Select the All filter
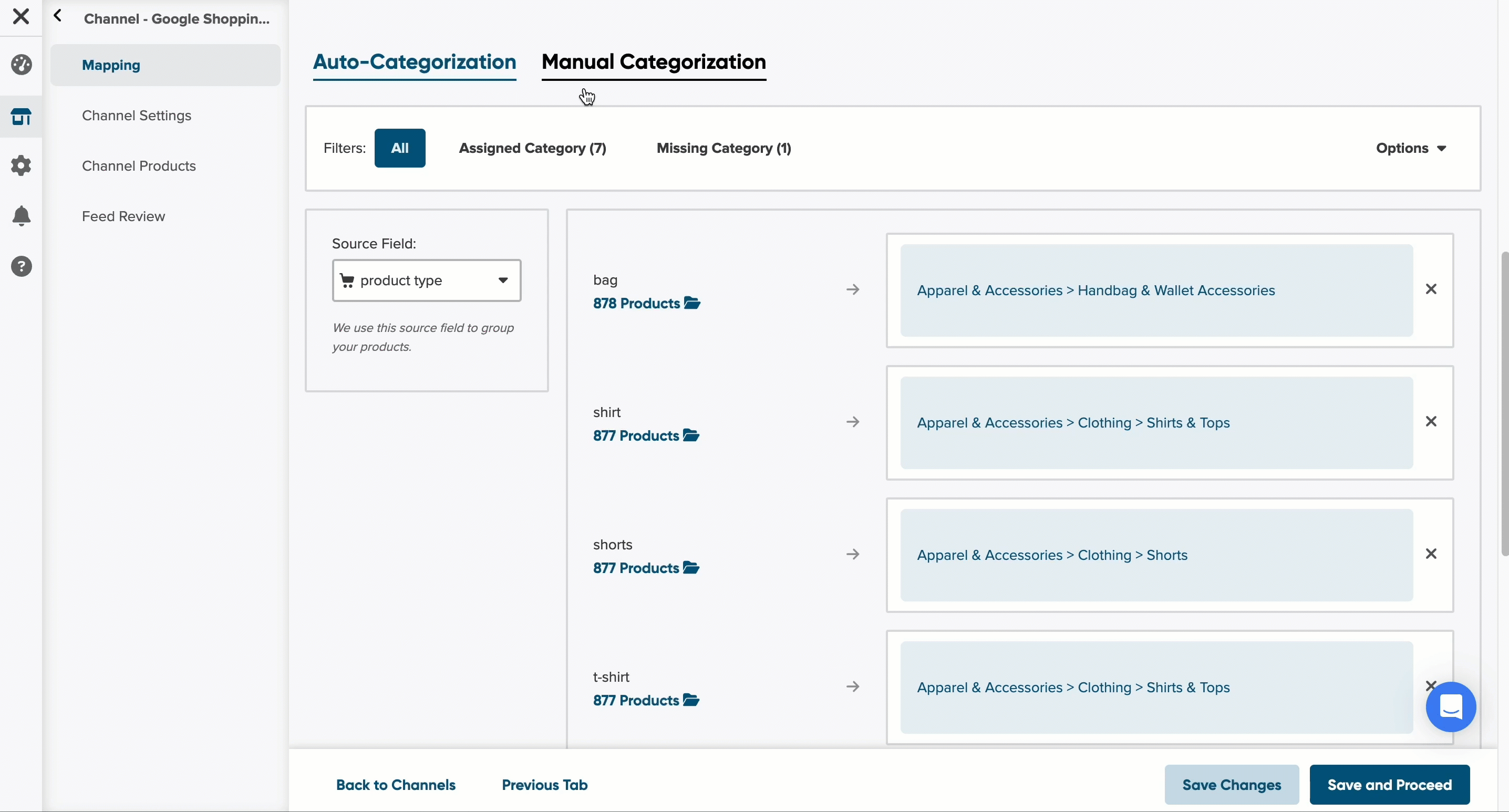Screen dimensions: 1509x812 click(400, 148)
